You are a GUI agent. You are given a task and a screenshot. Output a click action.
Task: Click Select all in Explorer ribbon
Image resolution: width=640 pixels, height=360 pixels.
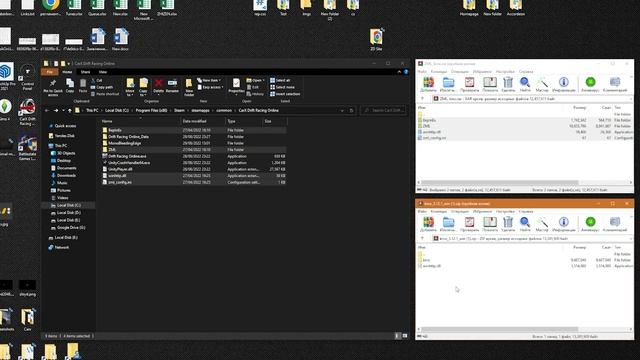coord(280,80)
